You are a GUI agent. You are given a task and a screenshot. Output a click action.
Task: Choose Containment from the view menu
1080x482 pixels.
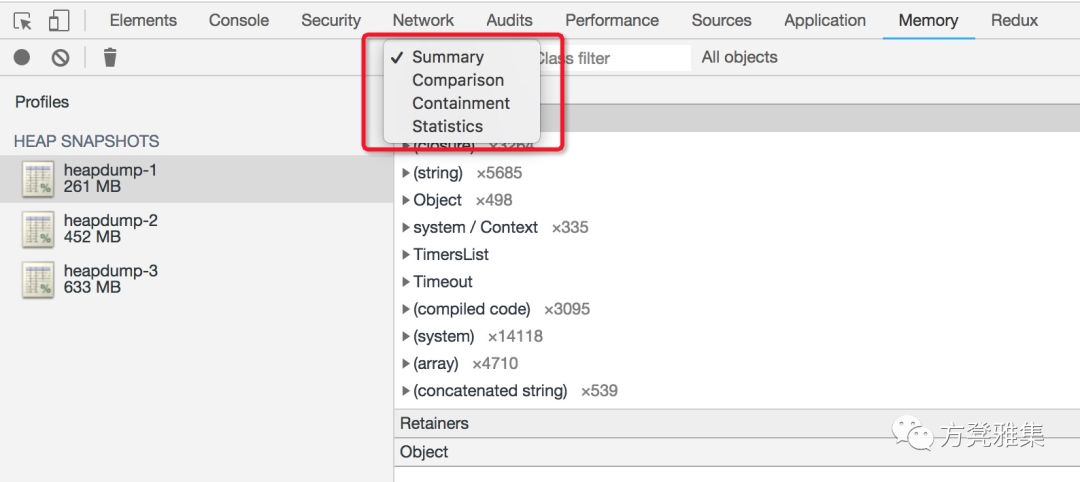click(461, 103)
